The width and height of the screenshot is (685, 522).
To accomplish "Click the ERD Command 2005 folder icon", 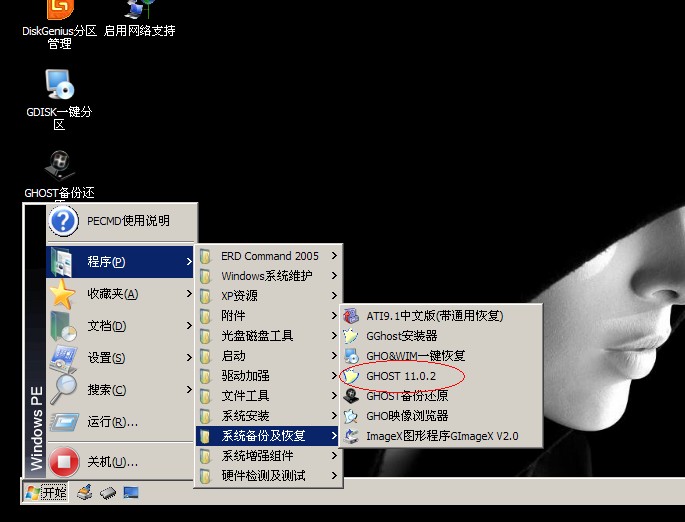I will (x=205, y=256).
